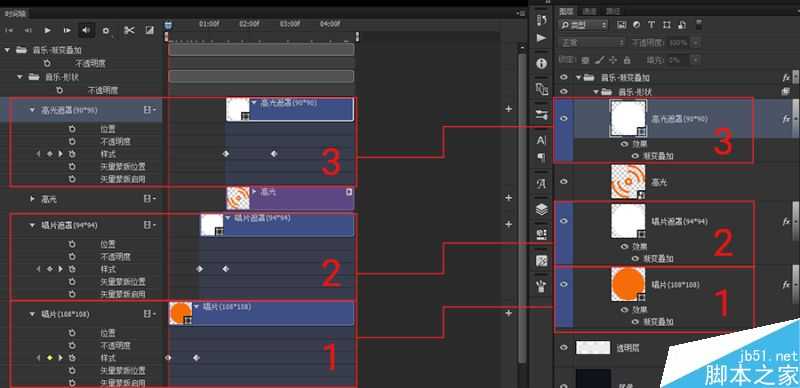Viewport: 800px width, 388px height.
Task: Switch to the 通道 (Channels) tab
Action: coord(590,11)
